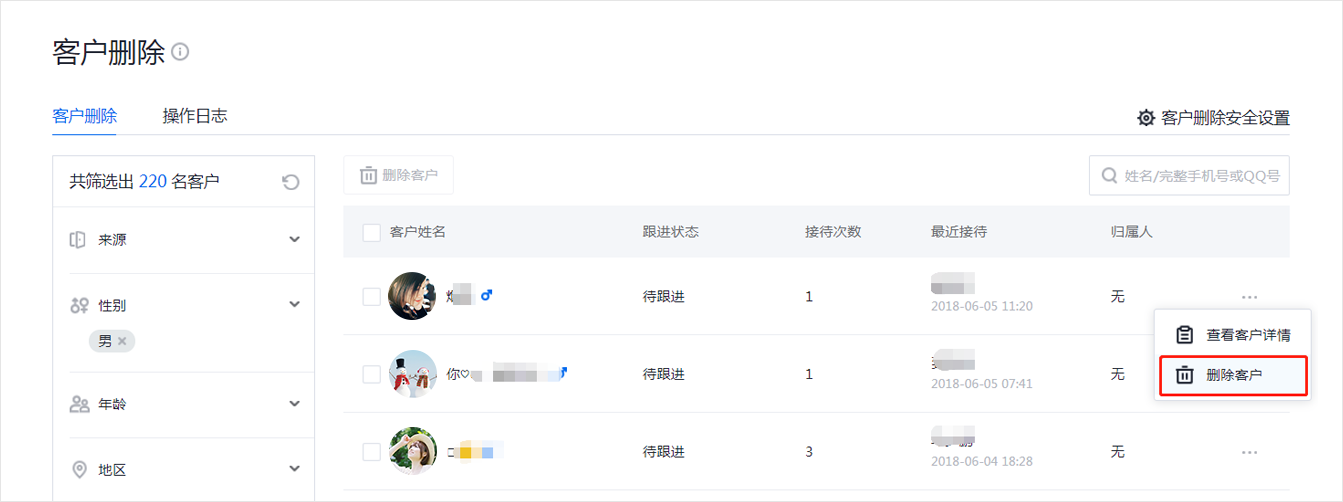Screen dimensions: 1343x502
Task: Click the search magnifier icon
Action: (1109, 175)
